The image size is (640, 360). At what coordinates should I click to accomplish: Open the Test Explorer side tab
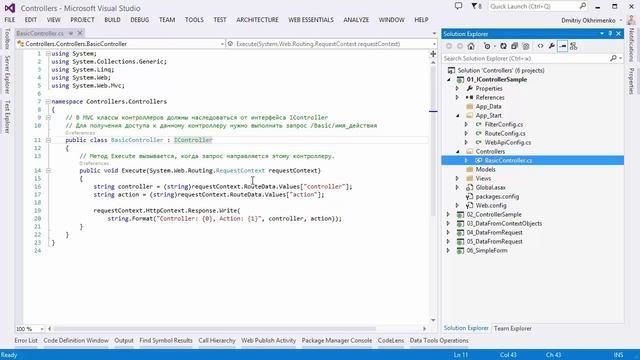coord(7,117)
